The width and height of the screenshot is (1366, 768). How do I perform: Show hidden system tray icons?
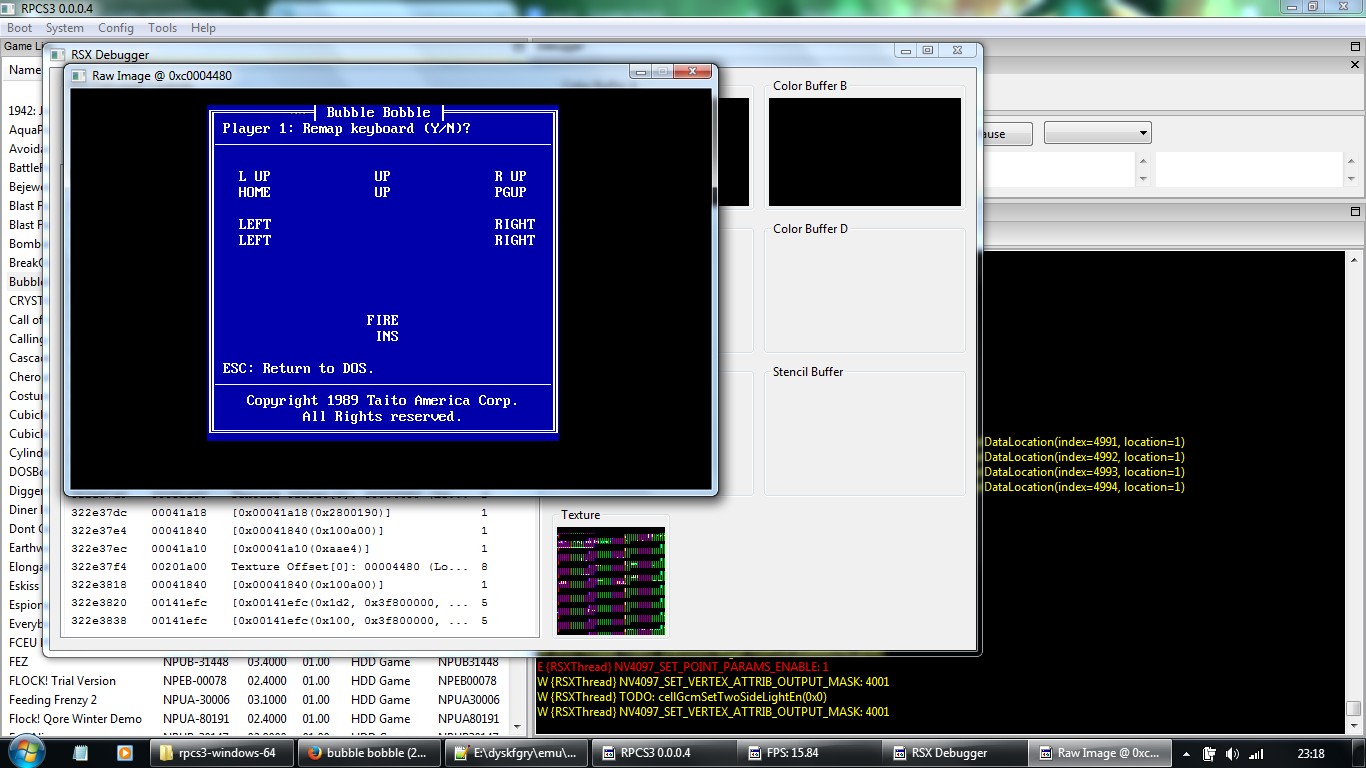(1187, 754)
